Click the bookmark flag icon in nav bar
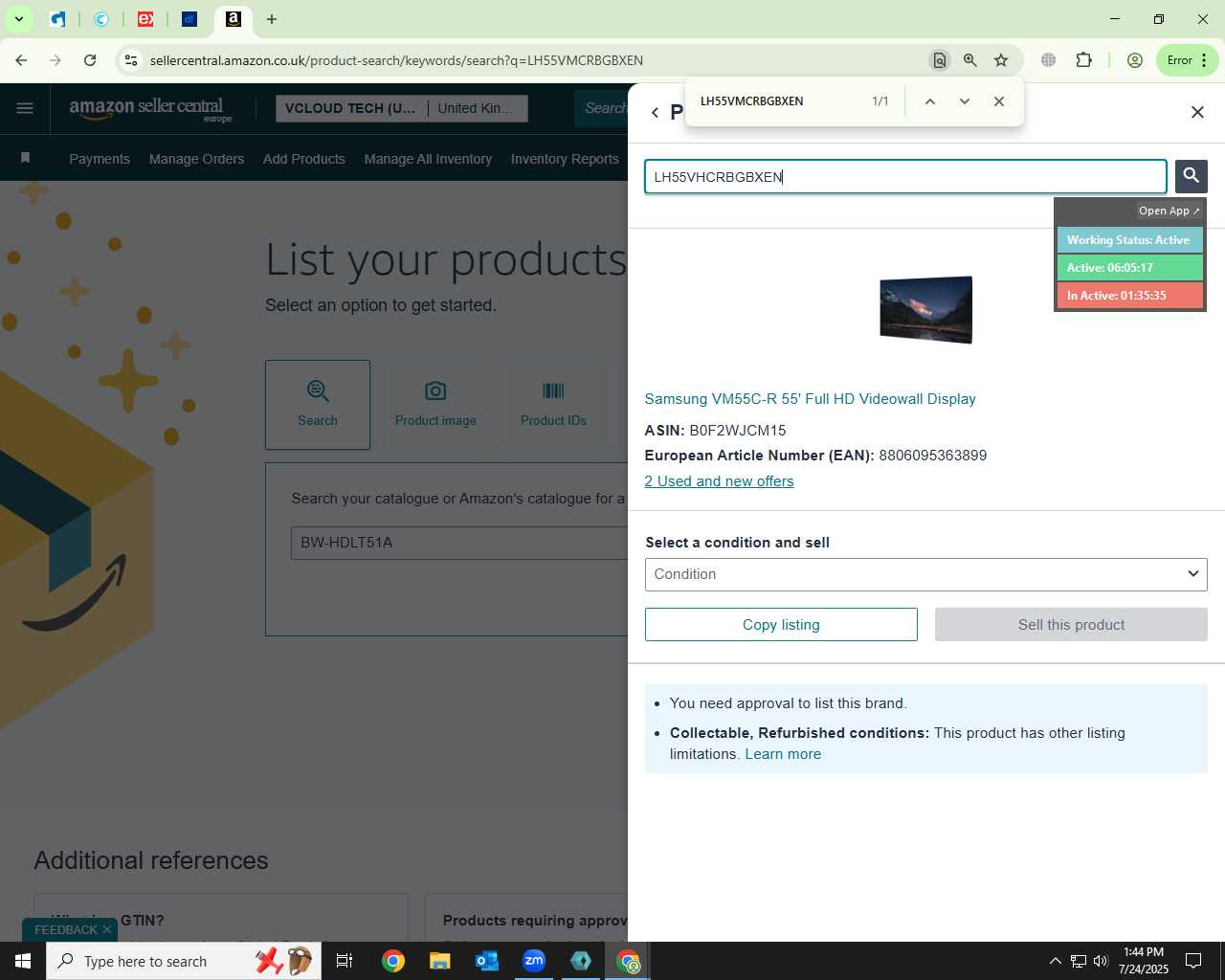This screenshot has width=1225, height=980. [x=25, y=158]
